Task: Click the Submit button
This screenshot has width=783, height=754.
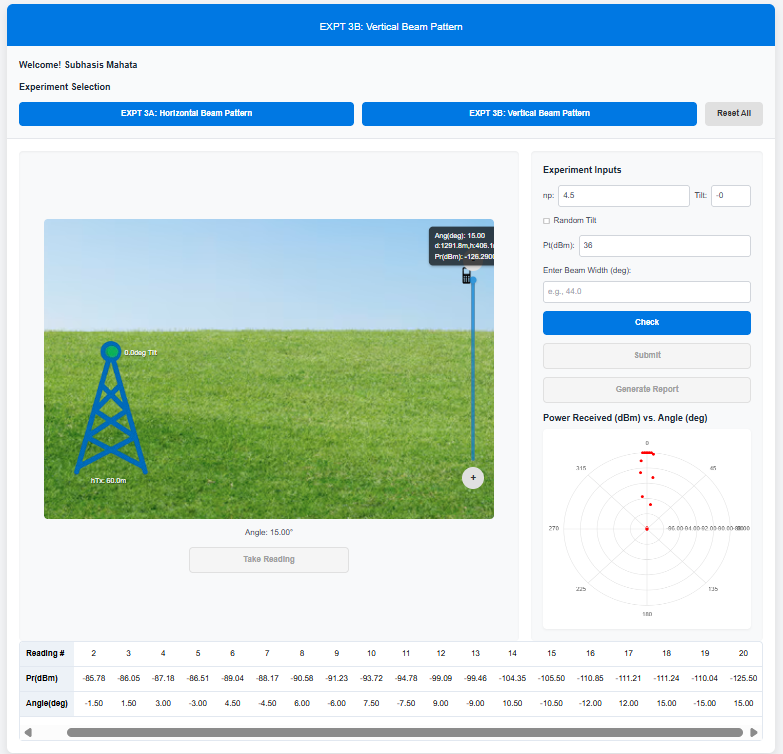Action: 646,356
